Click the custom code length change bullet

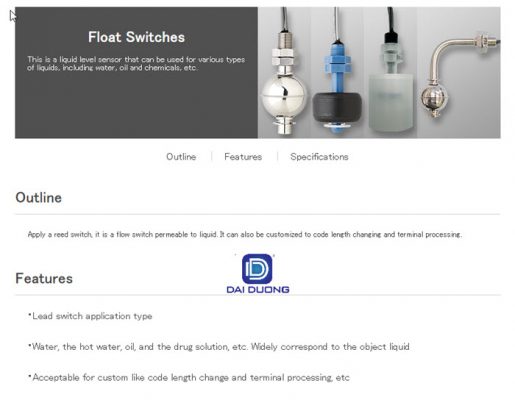[x=189, y=378]
